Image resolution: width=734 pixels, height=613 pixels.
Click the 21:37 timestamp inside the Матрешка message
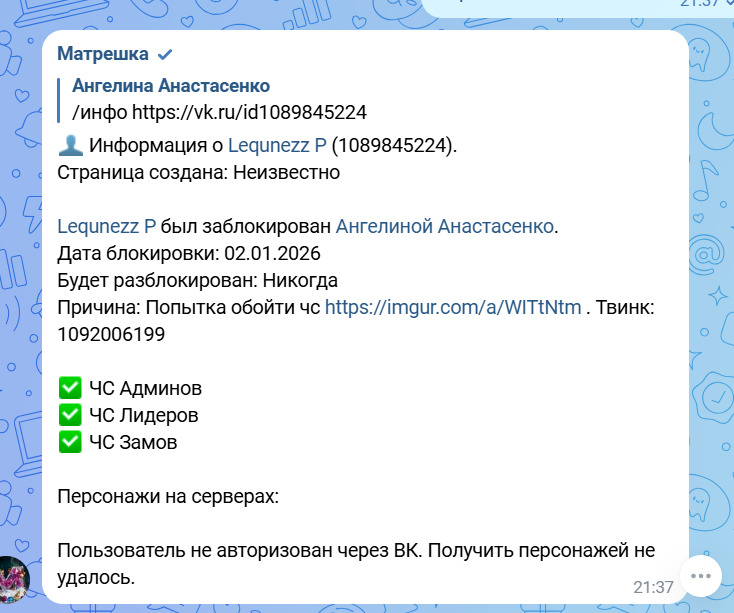pyautogui.click(x=653, y=587)
